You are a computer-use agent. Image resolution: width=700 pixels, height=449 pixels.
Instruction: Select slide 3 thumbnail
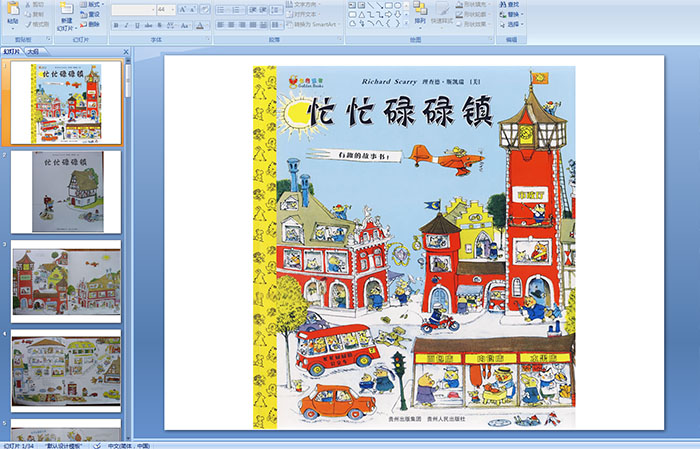pyautogui.click(x=66, y=282)
